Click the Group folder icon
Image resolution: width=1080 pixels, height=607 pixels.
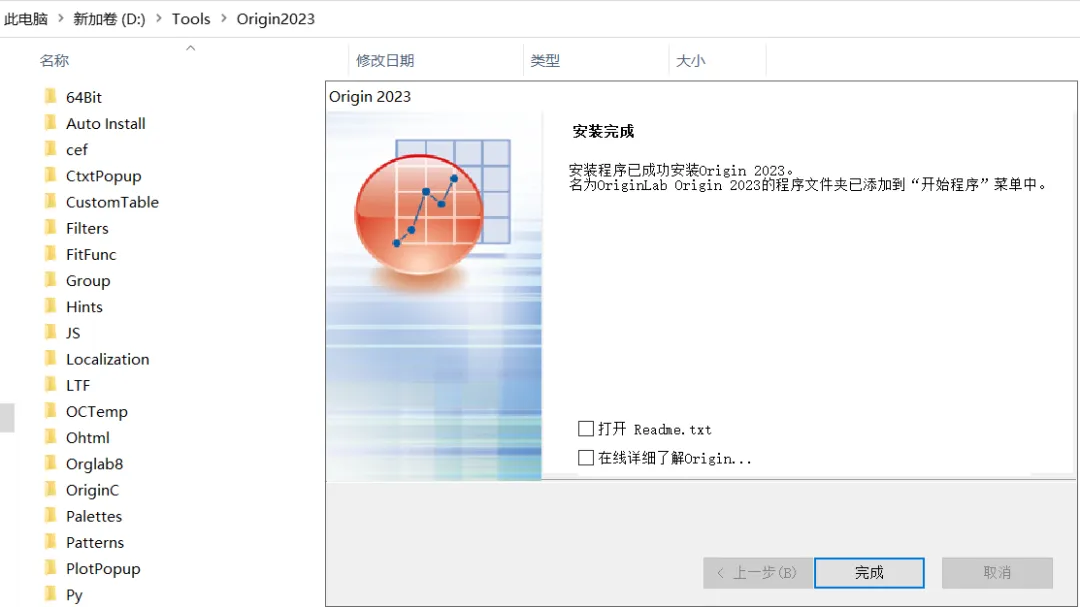[50, 280]
